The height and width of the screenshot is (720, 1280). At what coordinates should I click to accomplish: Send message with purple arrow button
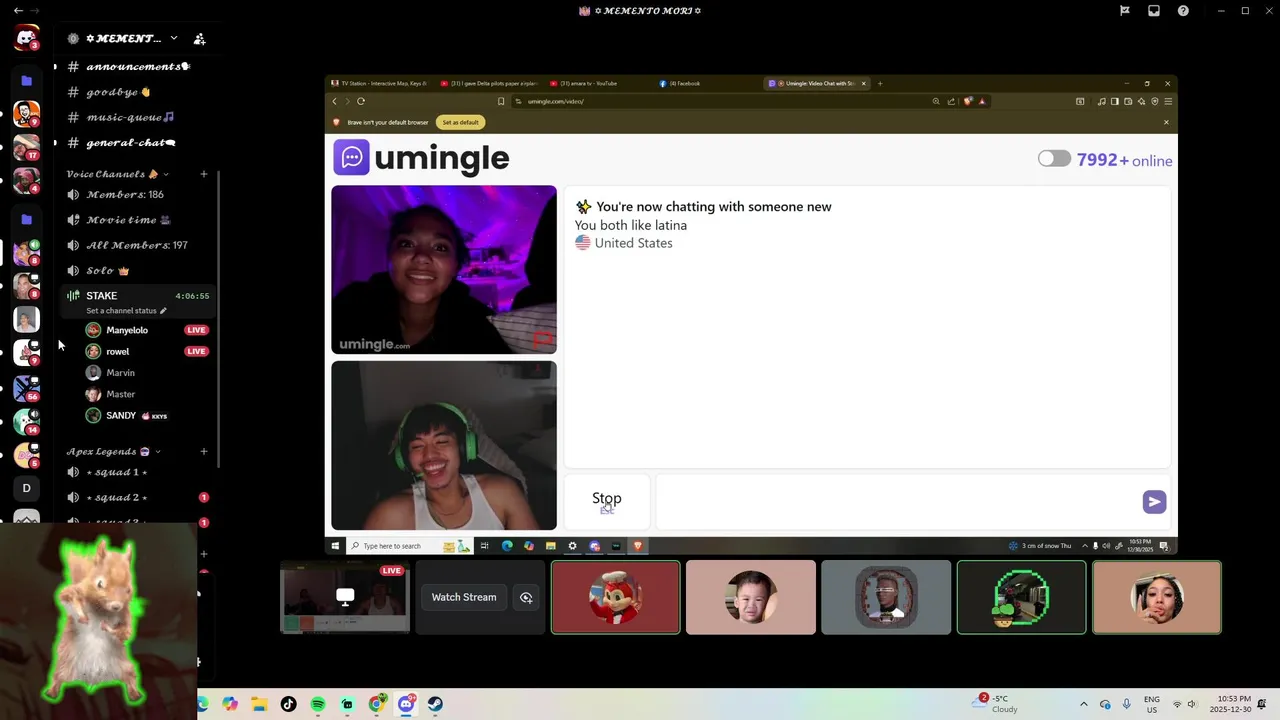1154,502
